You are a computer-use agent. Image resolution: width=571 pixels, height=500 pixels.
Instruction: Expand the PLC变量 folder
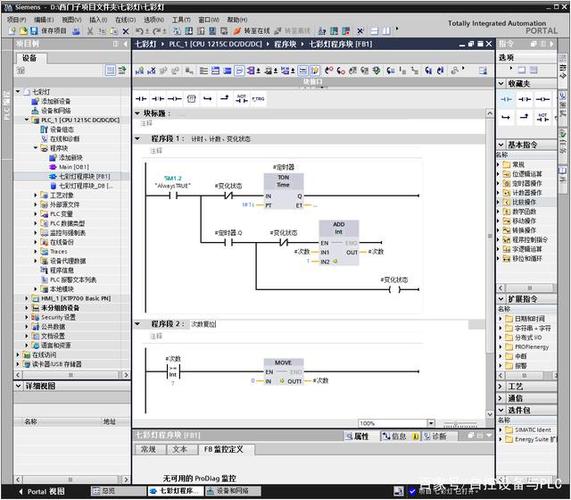[35, 214]
